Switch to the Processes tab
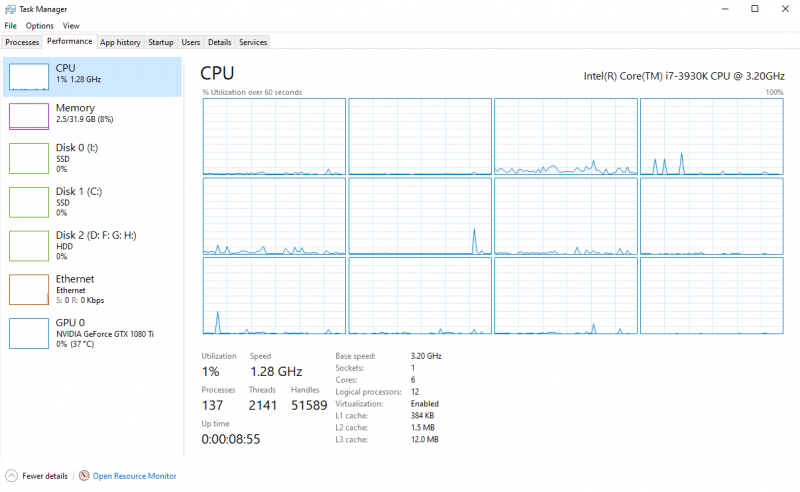800x492 pixels. [x=22, y=42]
